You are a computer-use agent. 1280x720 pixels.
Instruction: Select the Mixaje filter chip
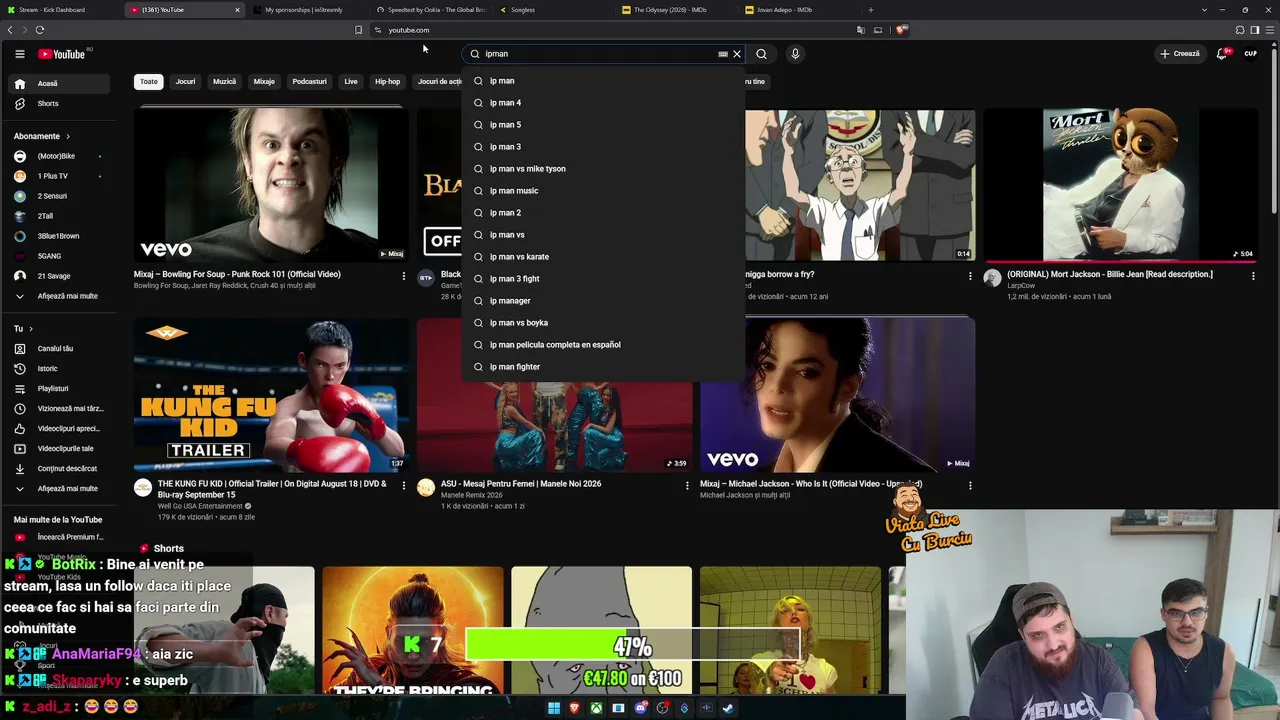click(264, 82)
